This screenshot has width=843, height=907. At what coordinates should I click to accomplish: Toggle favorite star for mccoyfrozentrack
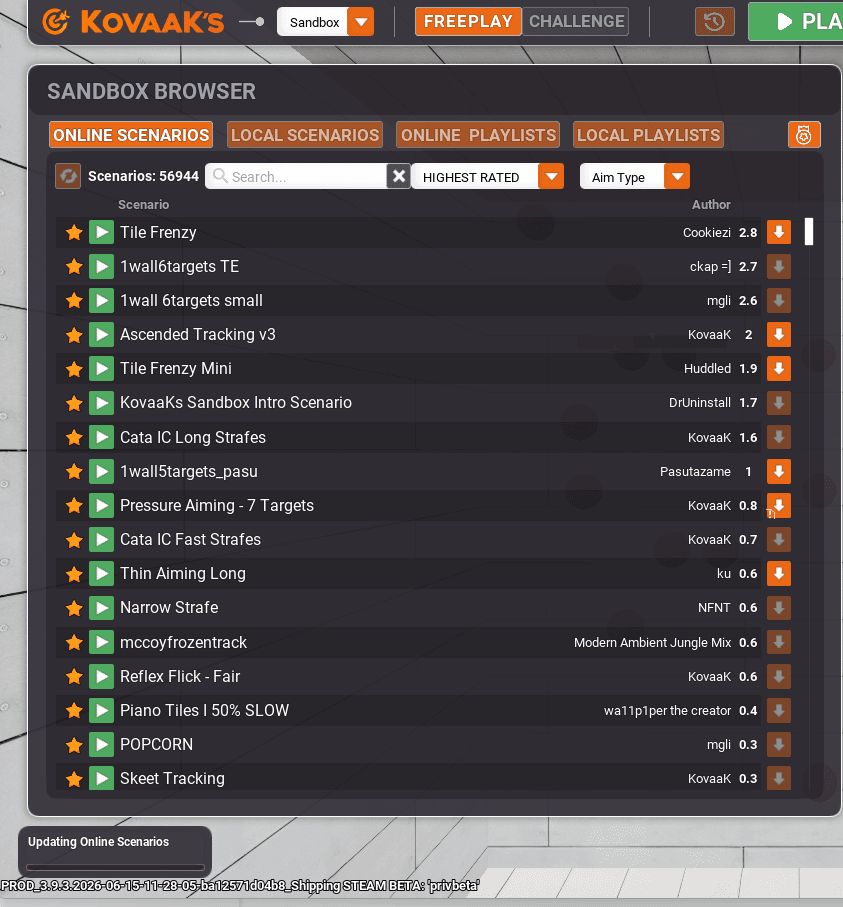(x=74, y=642)
